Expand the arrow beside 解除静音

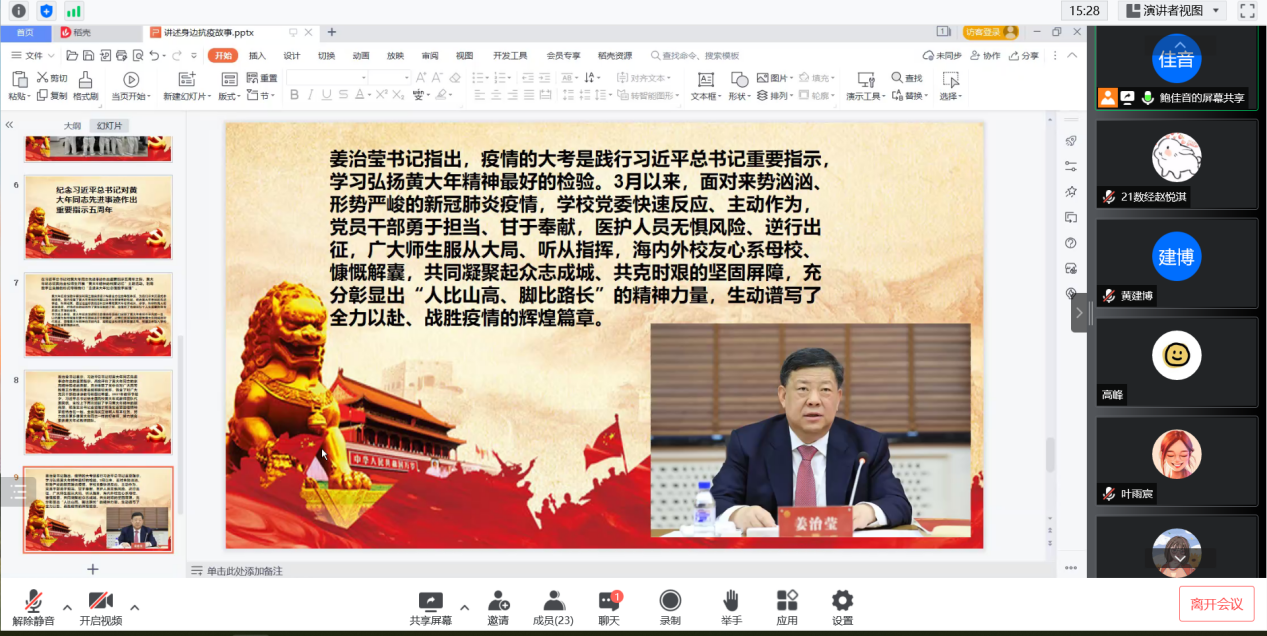pyautogui.click(x=67, y=607)
